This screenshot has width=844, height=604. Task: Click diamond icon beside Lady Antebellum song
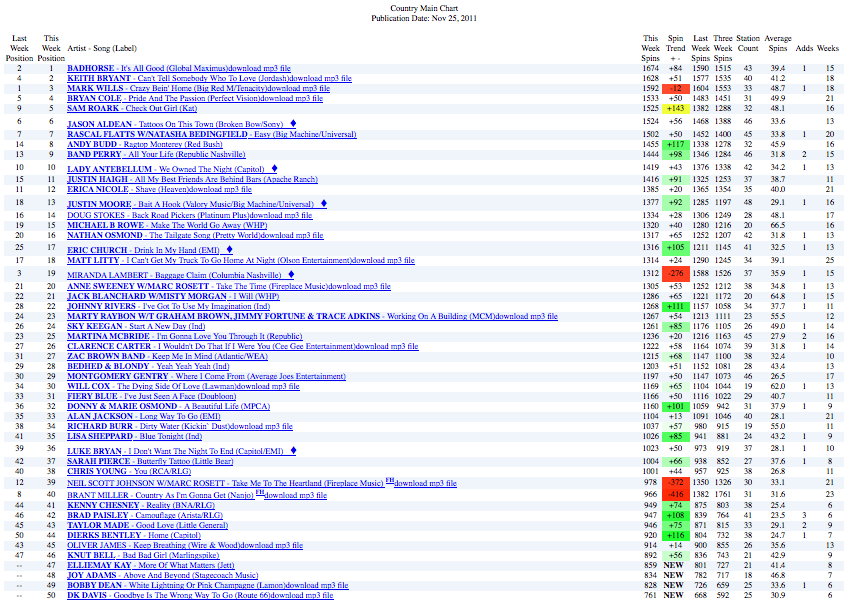click(x=274, y=168)
